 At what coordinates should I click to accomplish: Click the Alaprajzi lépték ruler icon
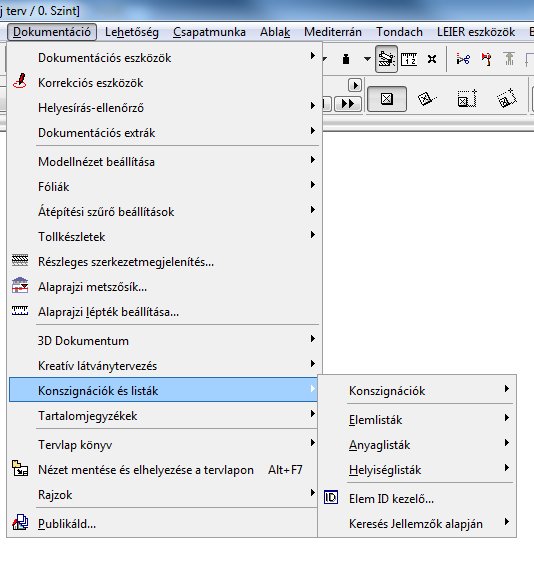tap(20, 310)
